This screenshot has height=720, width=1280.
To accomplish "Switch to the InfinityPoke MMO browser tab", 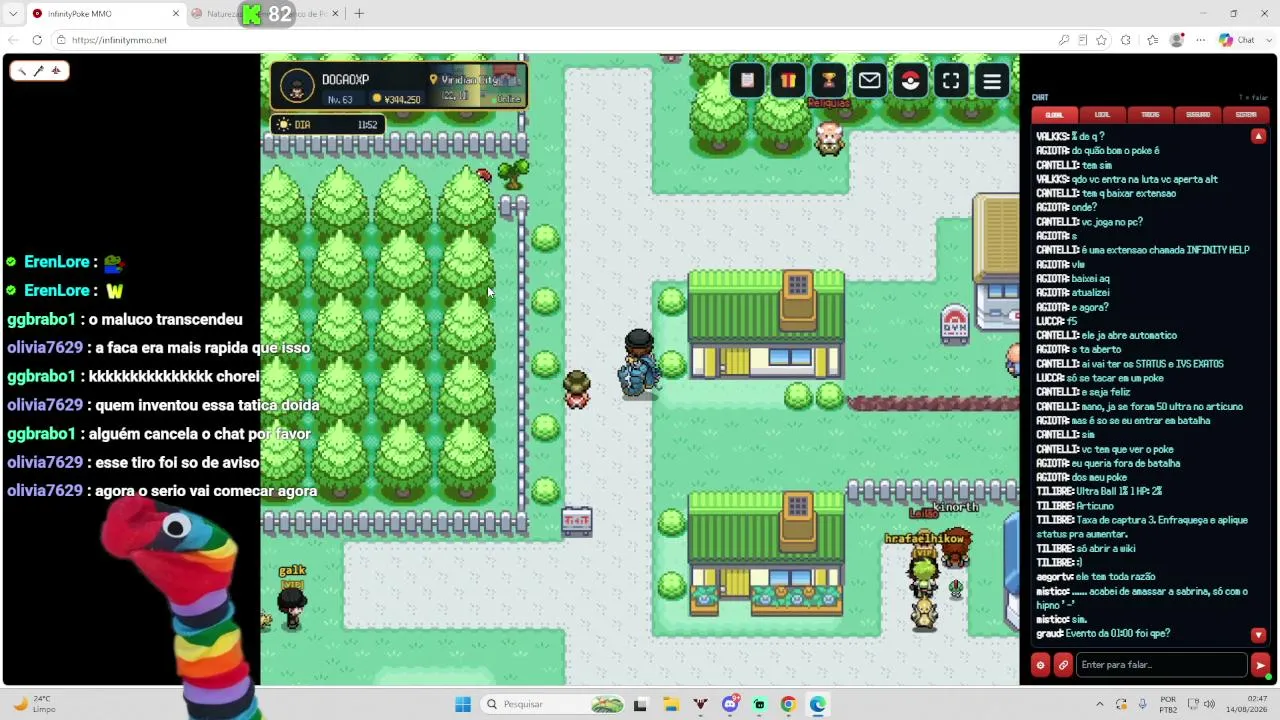I will click(106, 14).
